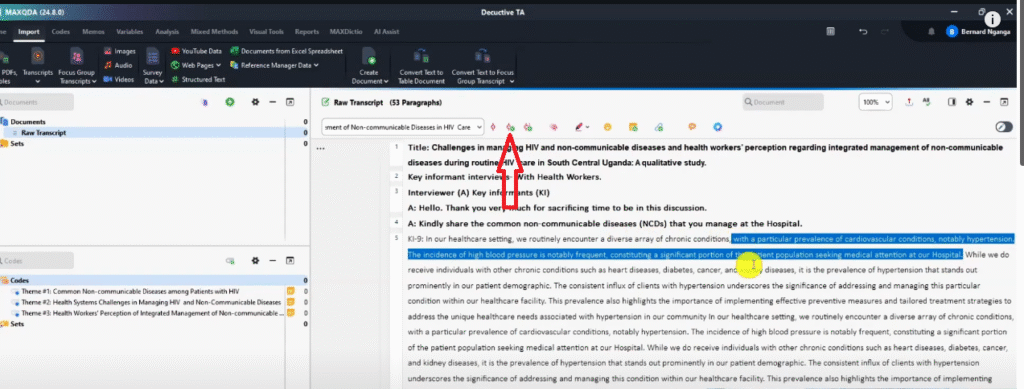
Task: Open Bernard Nganga user account
Action: [977, 31]
